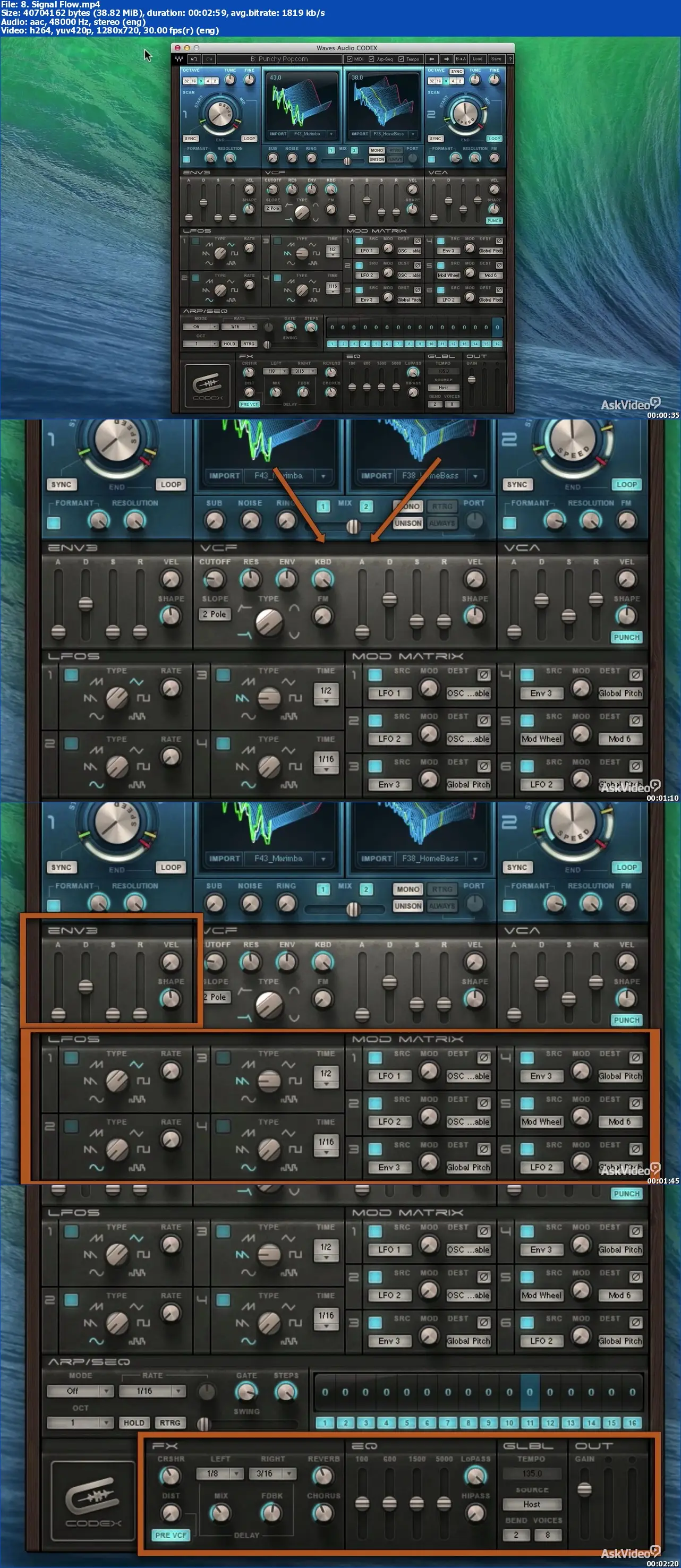Viewport: 681px width, 1568px height.
Task: Select VCF notch shape icon, 00:01:10 frame
Action: click(x=294, y=636)
